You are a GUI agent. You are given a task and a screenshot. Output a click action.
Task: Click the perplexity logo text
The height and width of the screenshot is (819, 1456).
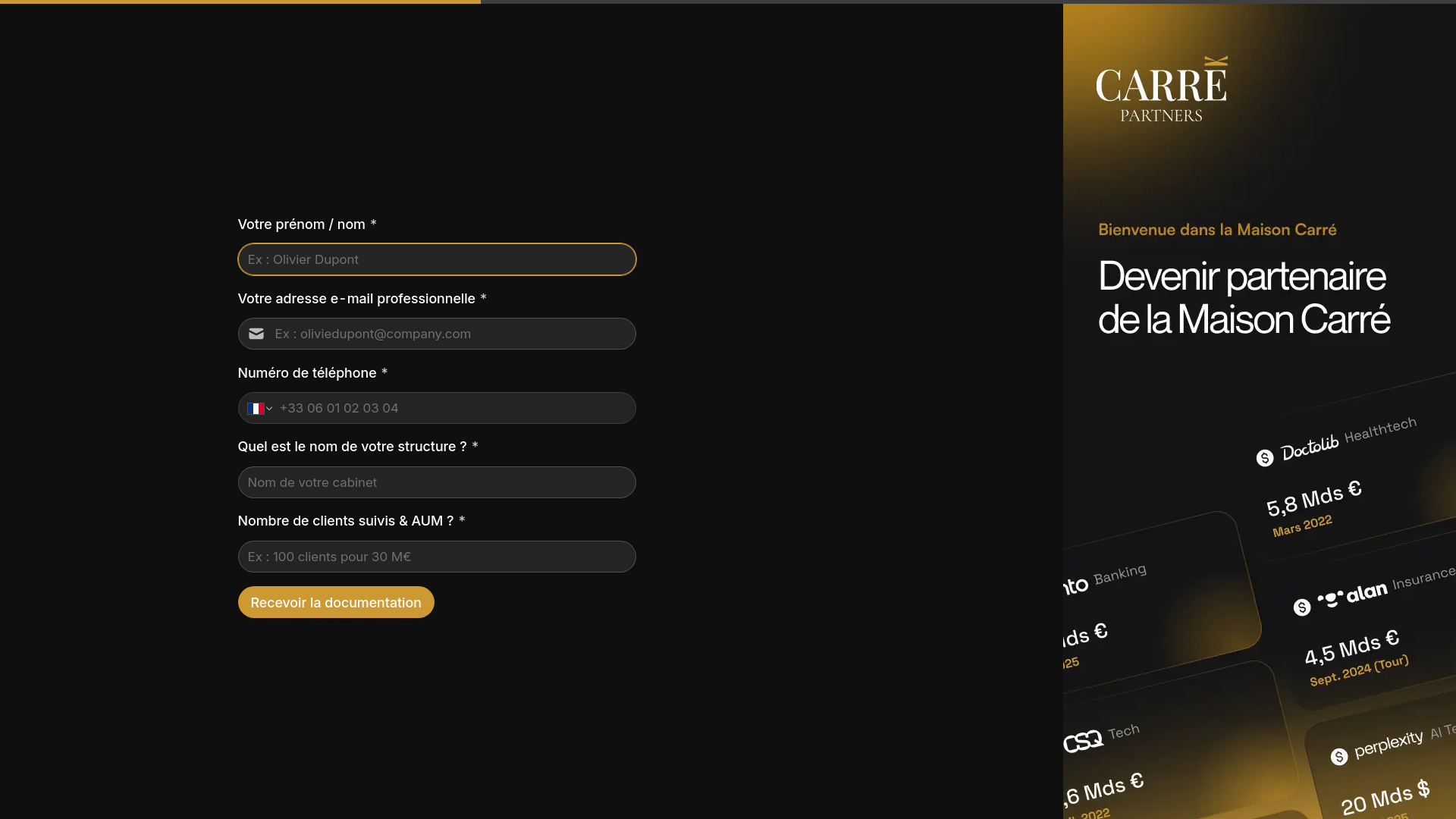(1389, 743)
